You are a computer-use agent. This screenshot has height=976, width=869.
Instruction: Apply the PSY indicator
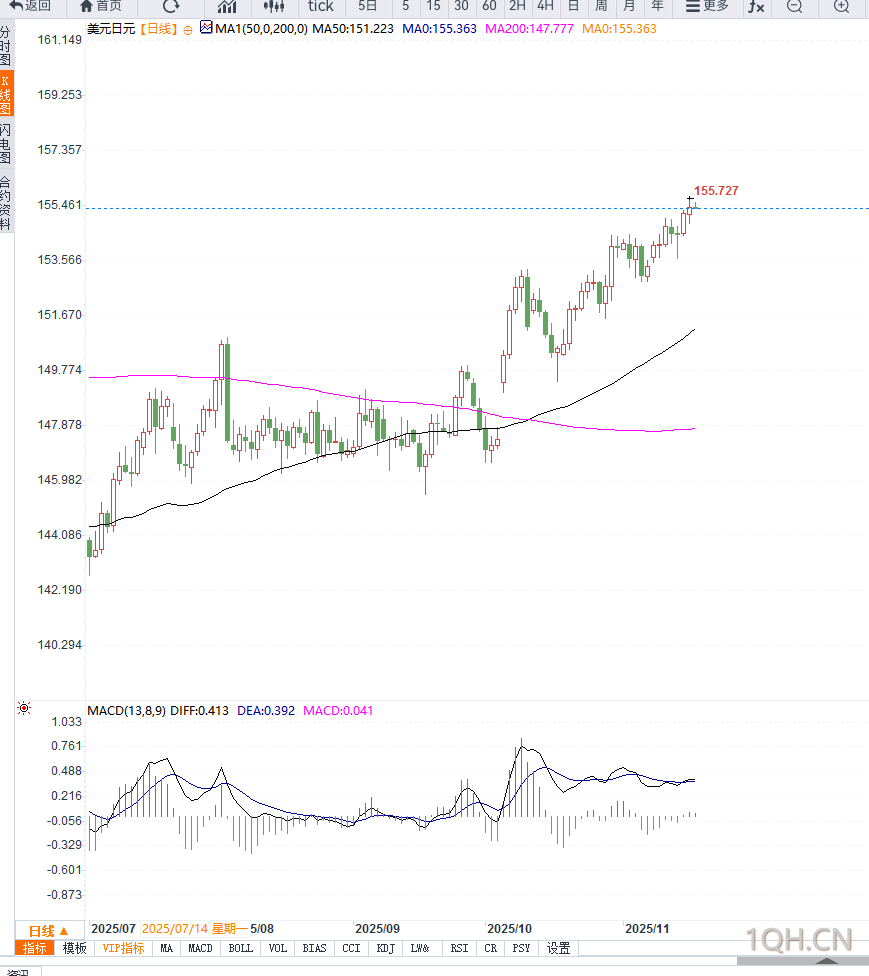click(521, 948)
